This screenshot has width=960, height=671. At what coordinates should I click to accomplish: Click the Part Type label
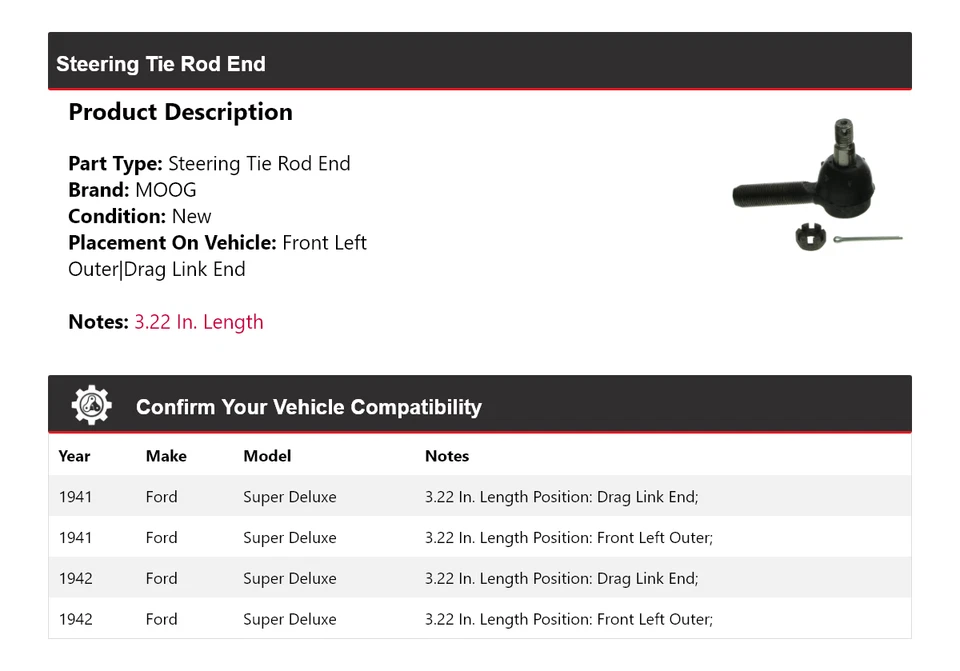[x=115, y=164]
